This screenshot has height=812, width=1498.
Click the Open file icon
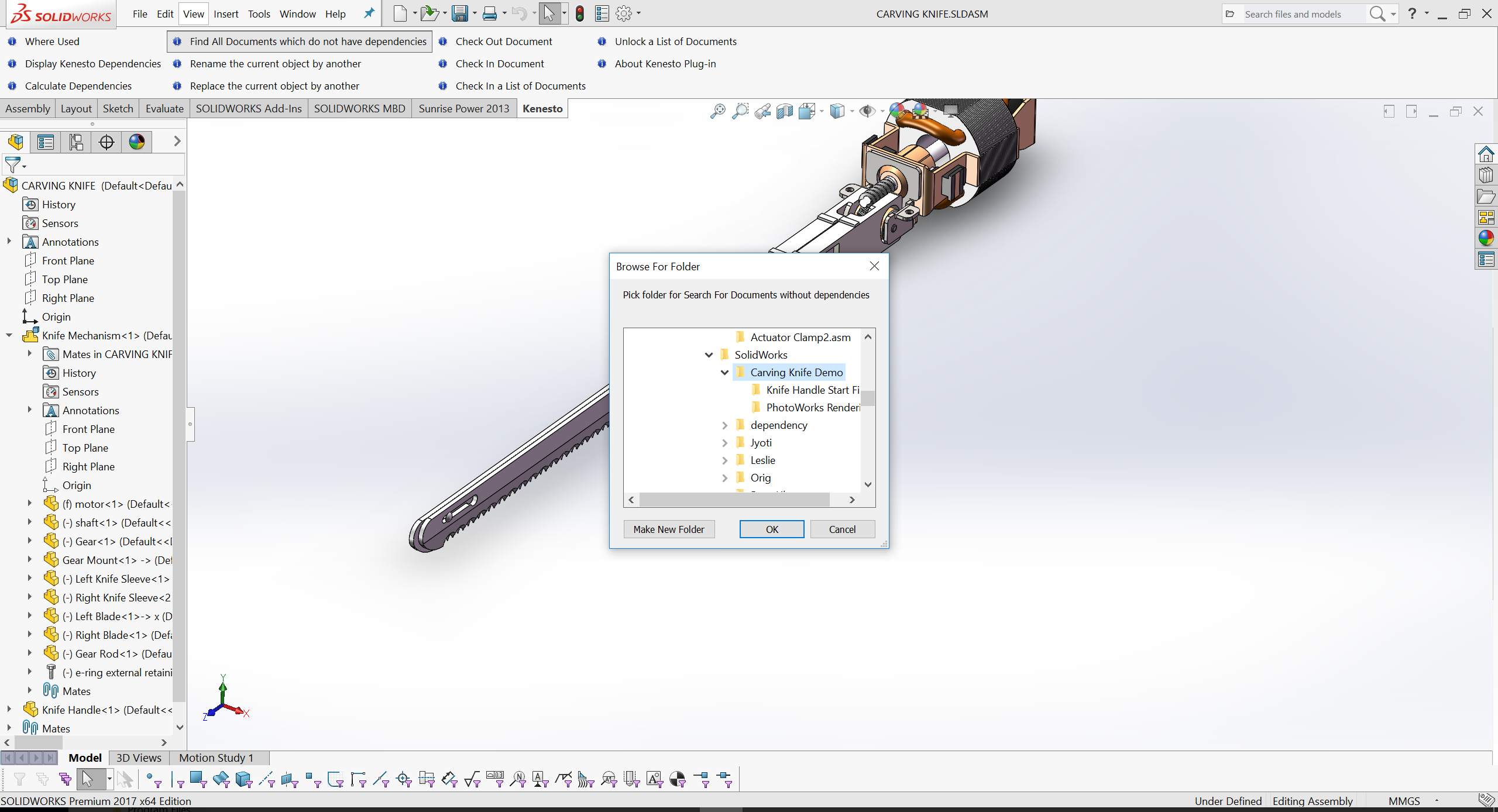(x=430, y=13)
